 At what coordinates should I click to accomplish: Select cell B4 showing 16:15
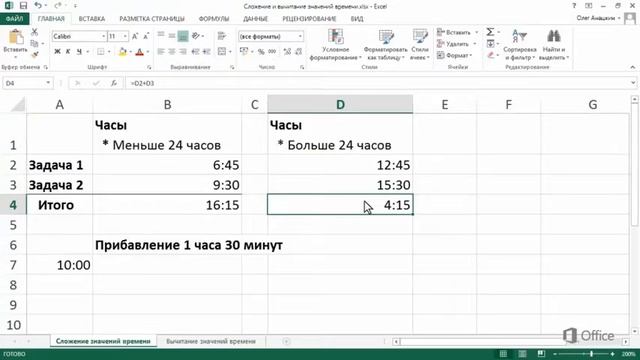coord(167,205)
